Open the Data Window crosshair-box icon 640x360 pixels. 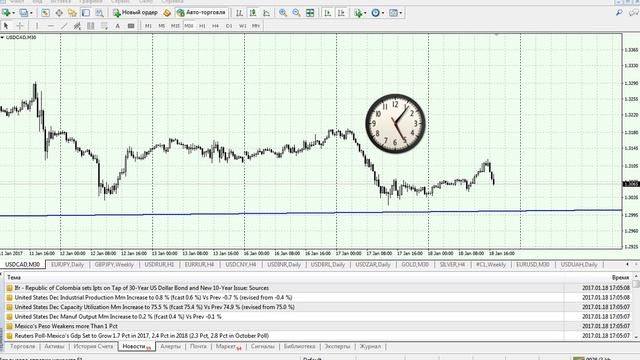(x=59, y=13)
